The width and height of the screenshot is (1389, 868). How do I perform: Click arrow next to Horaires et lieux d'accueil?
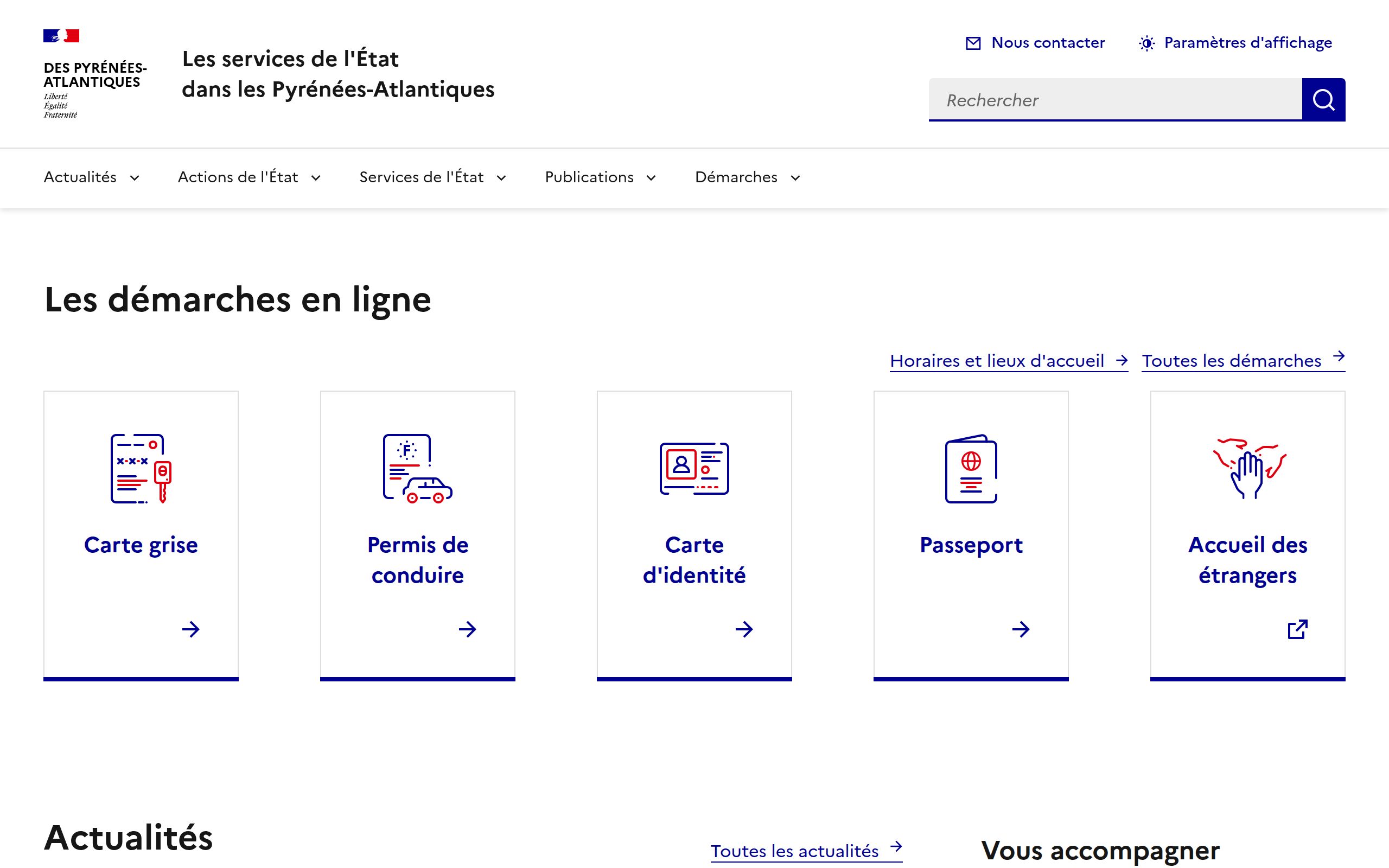[1122, 361]
